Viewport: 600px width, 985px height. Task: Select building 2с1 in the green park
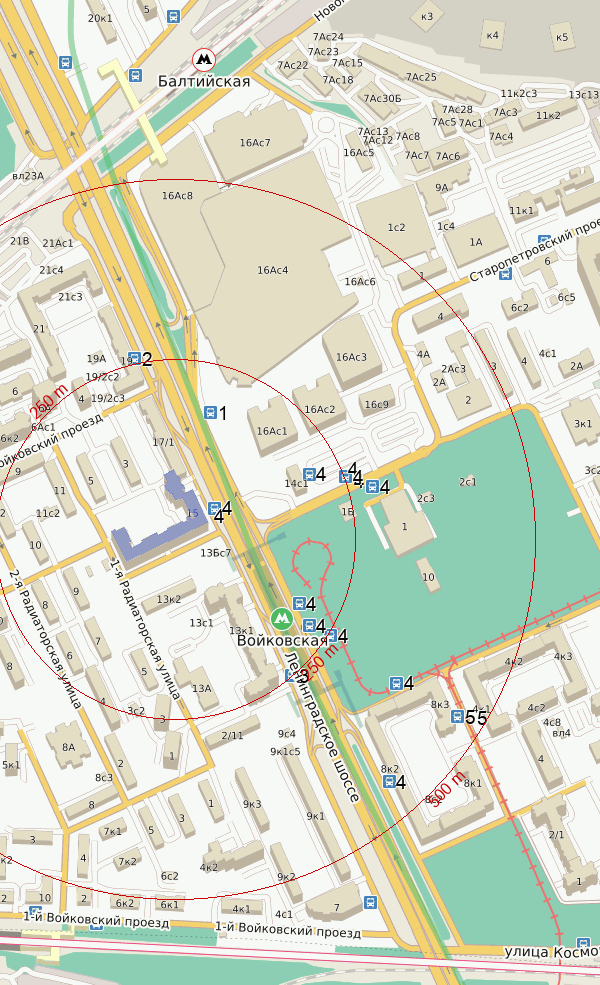pyautogui.click(x=467, y=482)
